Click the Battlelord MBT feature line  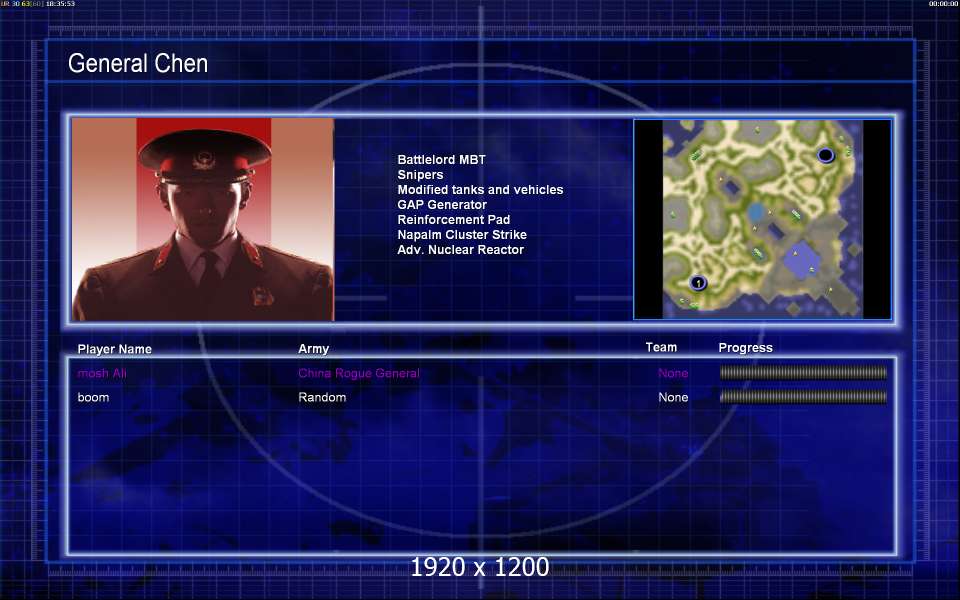pyautogui.click(x=441, y=159)
